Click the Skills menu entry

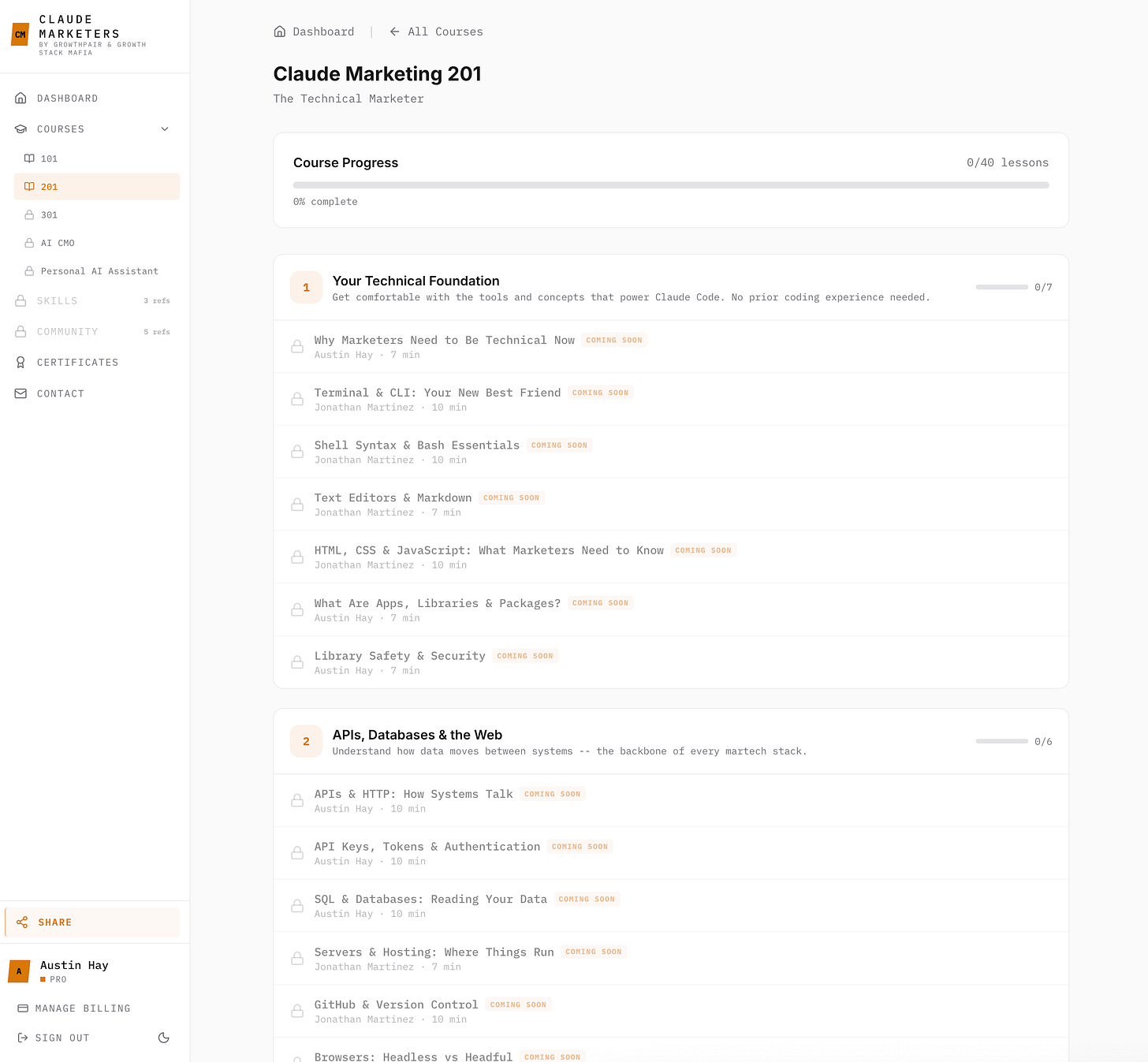click(95, 301)
